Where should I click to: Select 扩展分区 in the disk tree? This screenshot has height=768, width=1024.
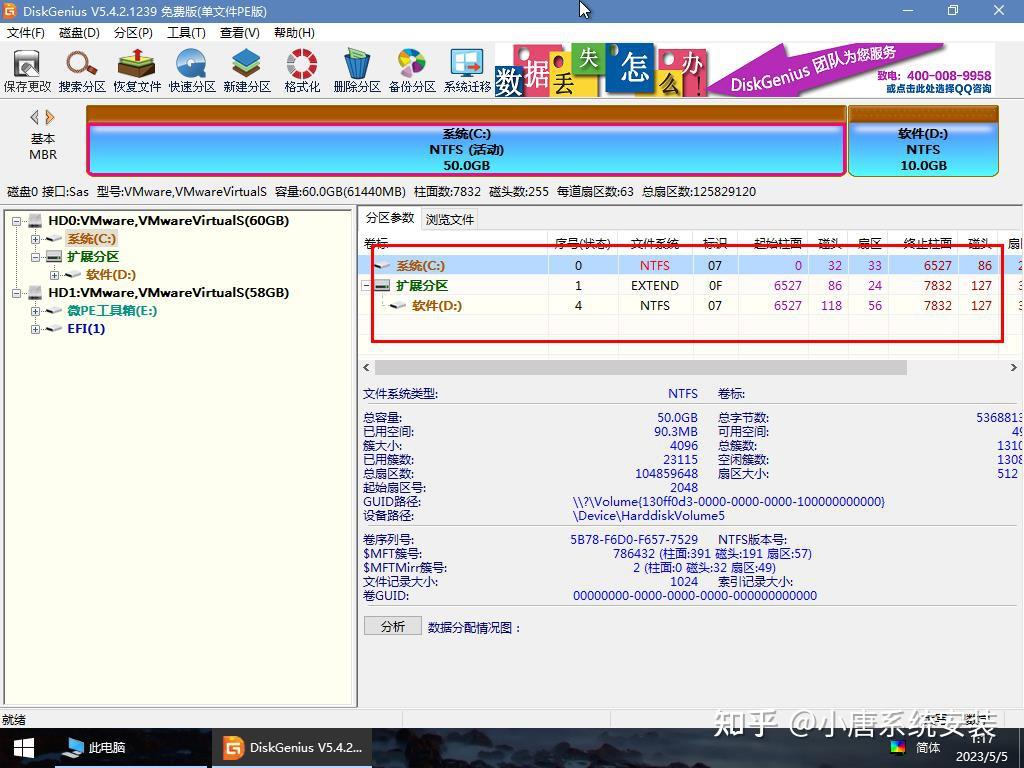click(93, 257)
